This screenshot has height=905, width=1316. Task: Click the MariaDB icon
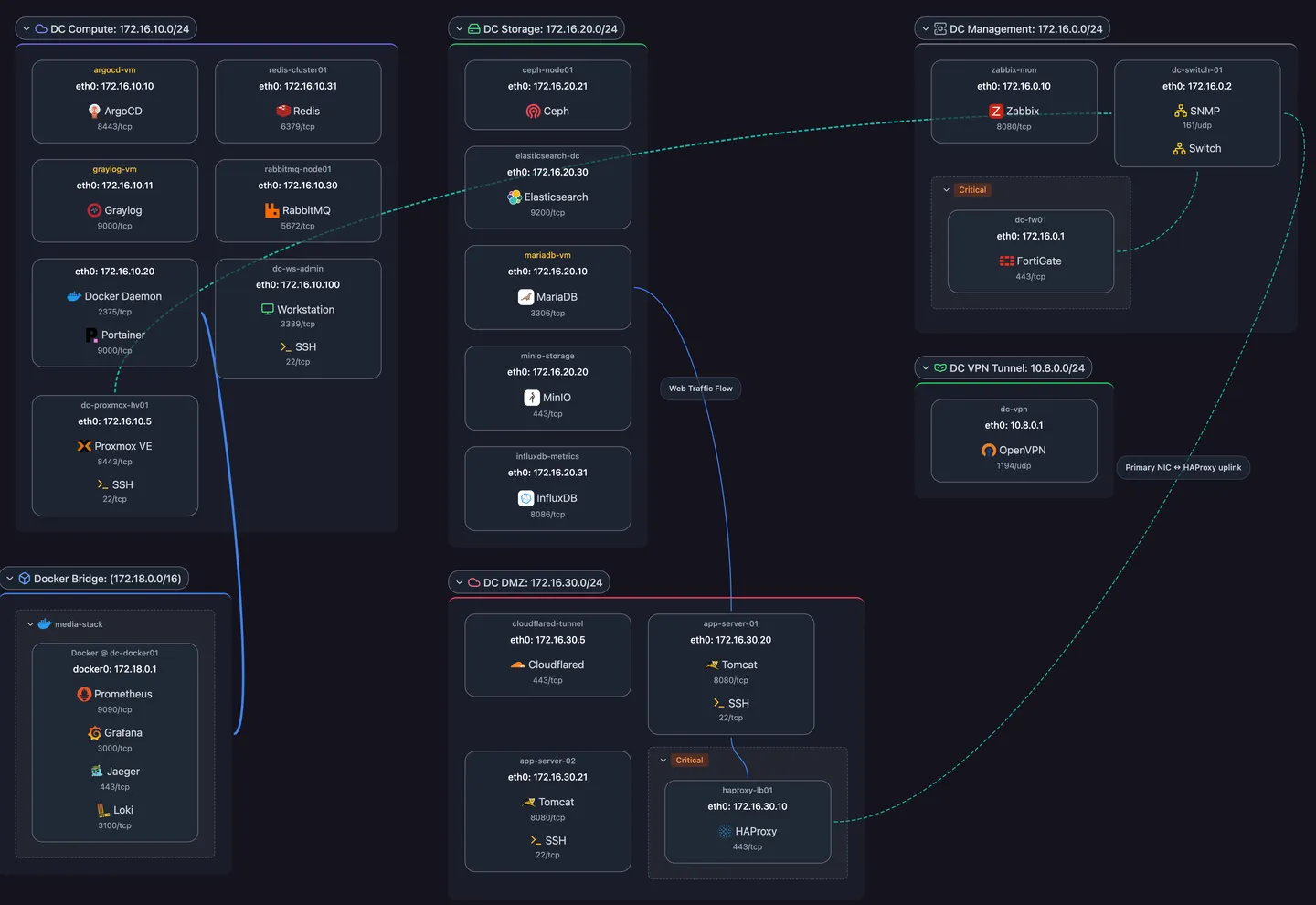525,296
